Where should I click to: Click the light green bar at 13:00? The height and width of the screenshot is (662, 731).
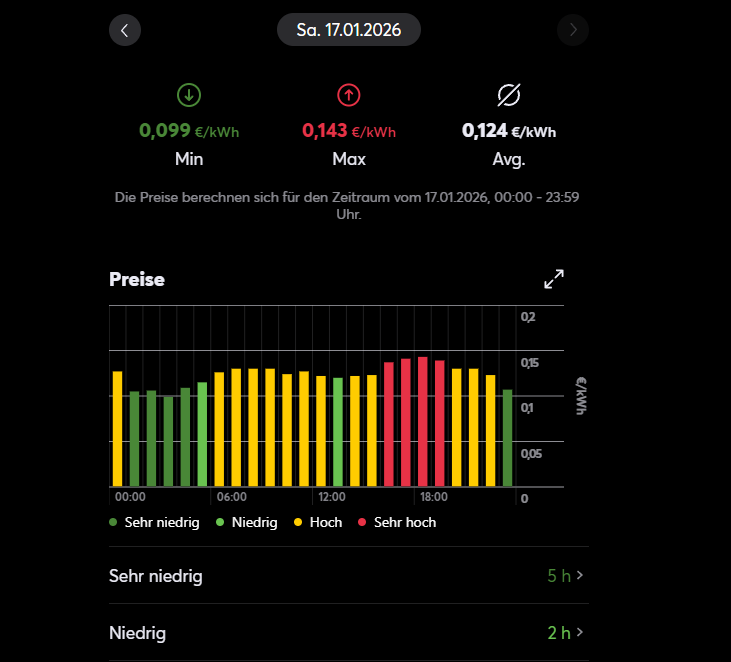coord(338,432)
